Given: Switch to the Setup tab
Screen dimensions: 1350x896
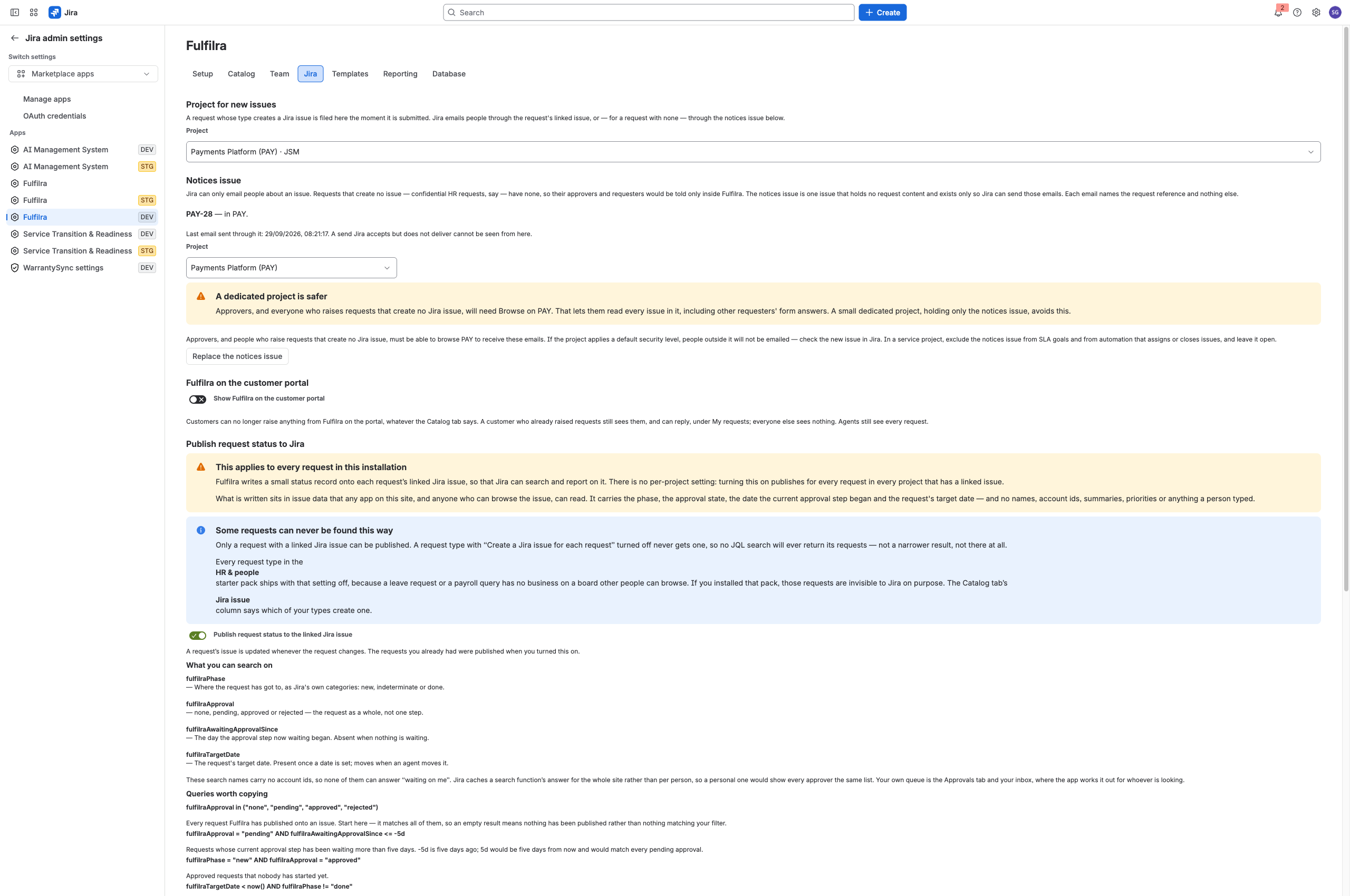Looking at the screenshot, I should [202, 74].
